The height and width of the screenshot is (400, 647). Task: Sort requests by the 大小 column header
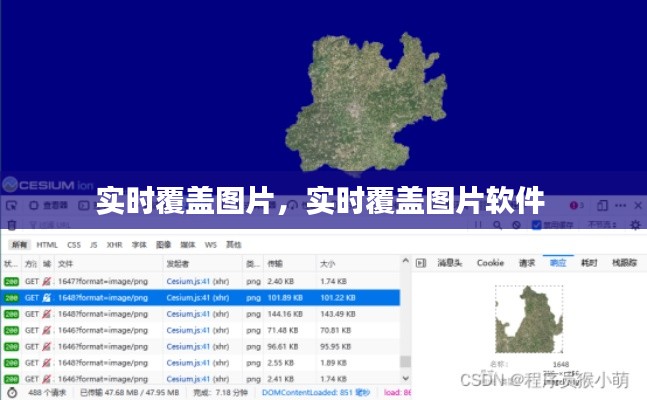coord(327,263)
